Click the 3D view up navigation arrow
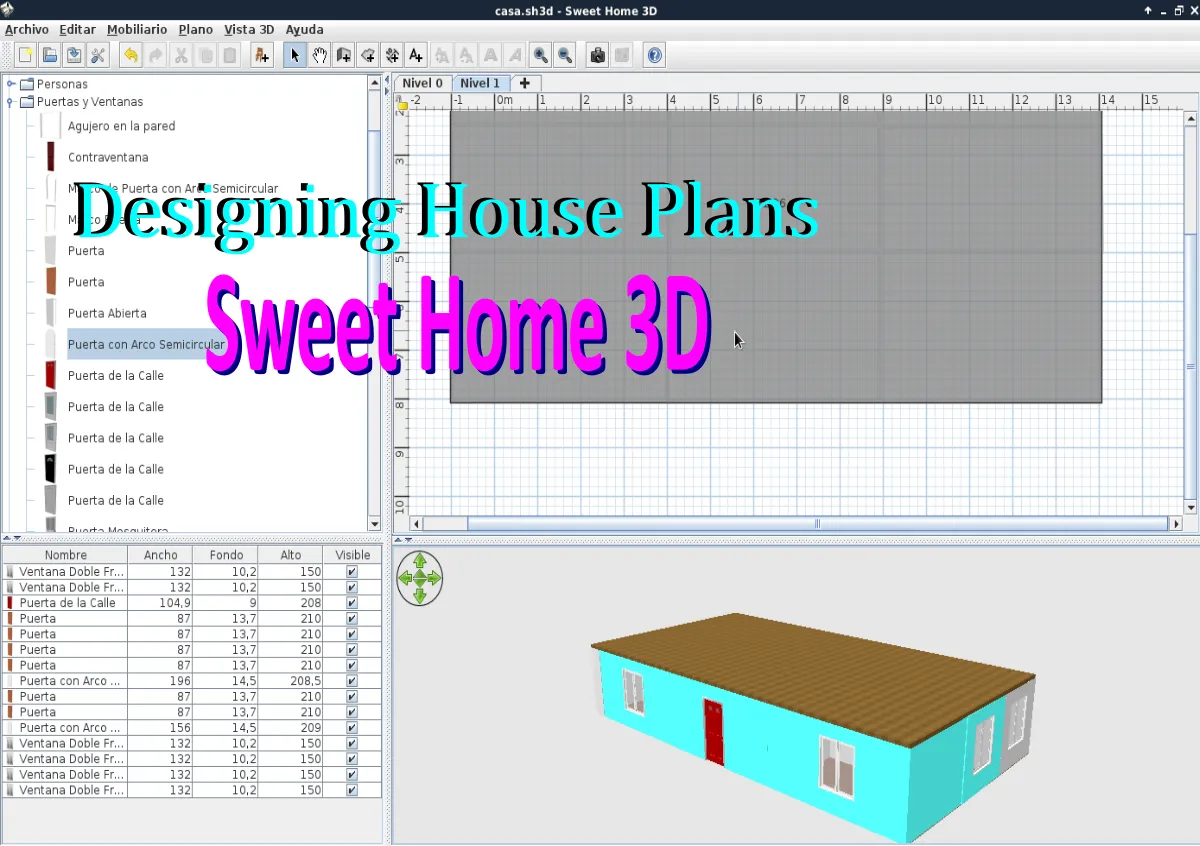 [420, 562]
